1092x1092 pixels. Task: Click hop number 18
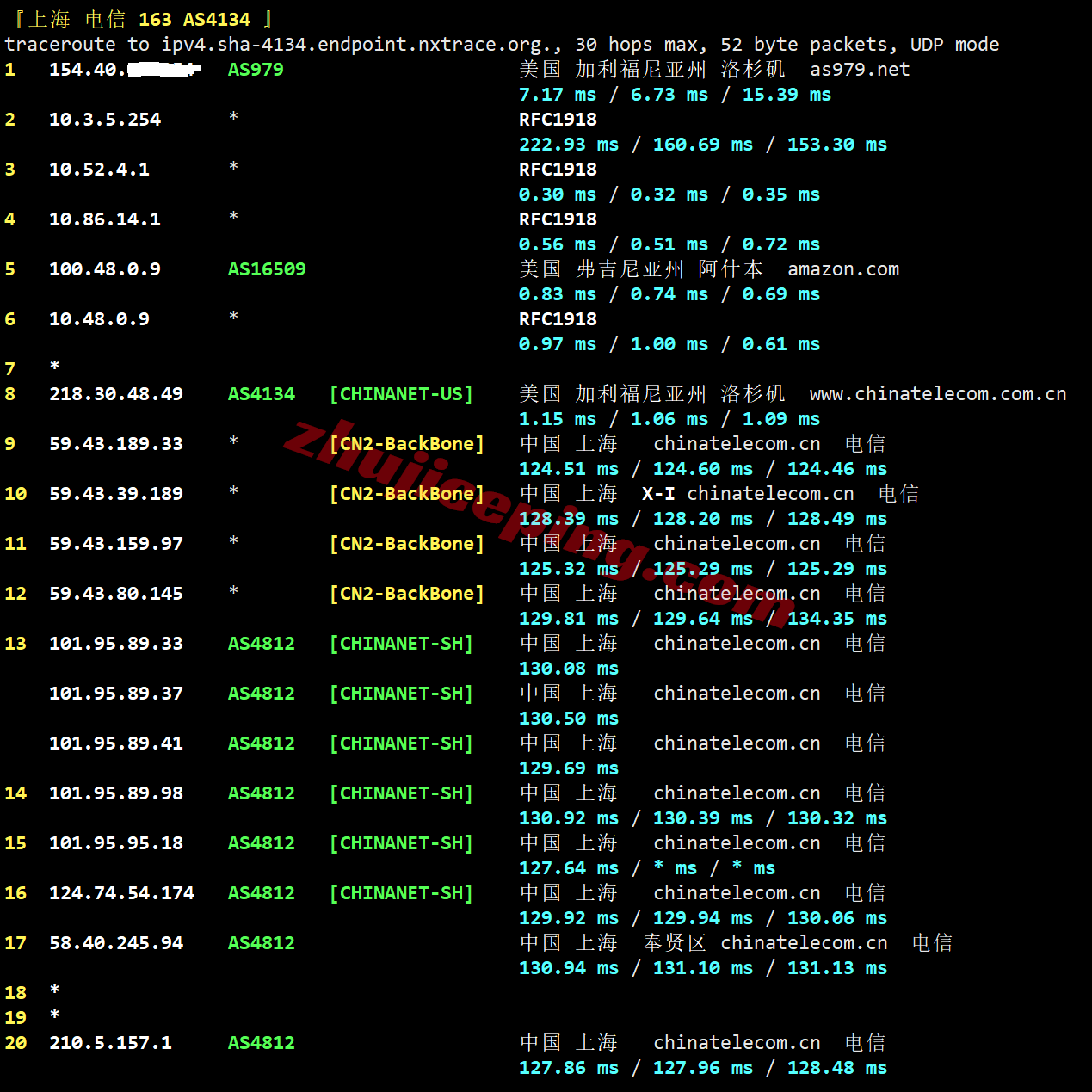tap(15, 993)
